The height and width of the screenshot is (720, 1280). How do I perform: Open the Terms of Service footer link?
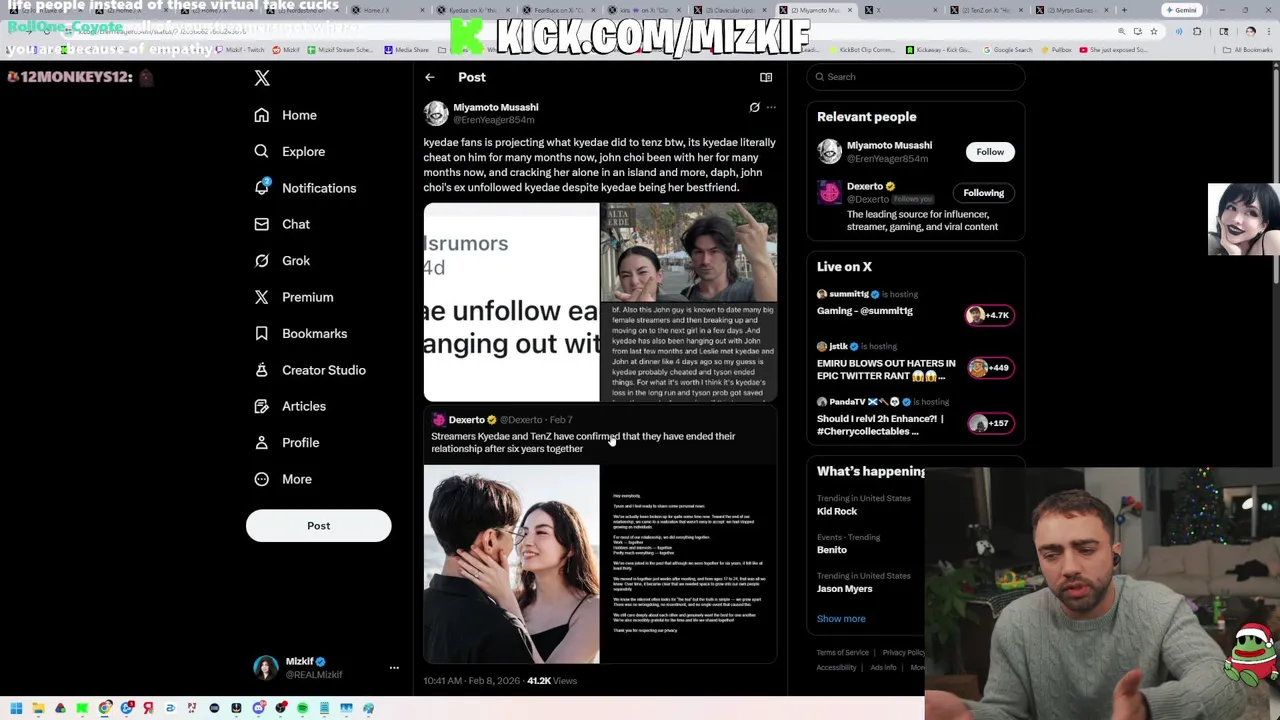click(843, 653)
